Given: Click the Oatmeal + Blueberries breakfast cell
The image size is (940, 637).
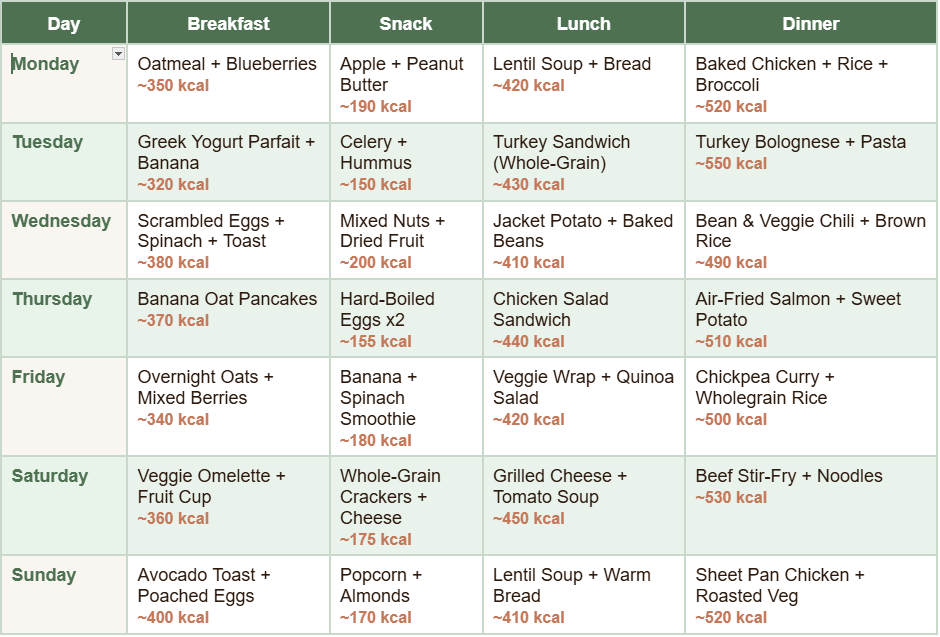Looking at the screenshot, I should tap(228, 83).
